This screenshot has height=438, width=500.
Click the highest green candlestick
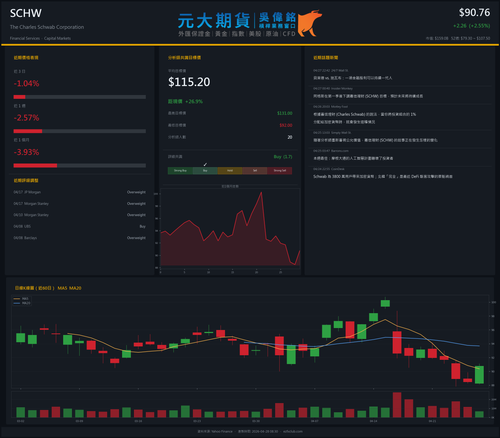pos(385,303)
